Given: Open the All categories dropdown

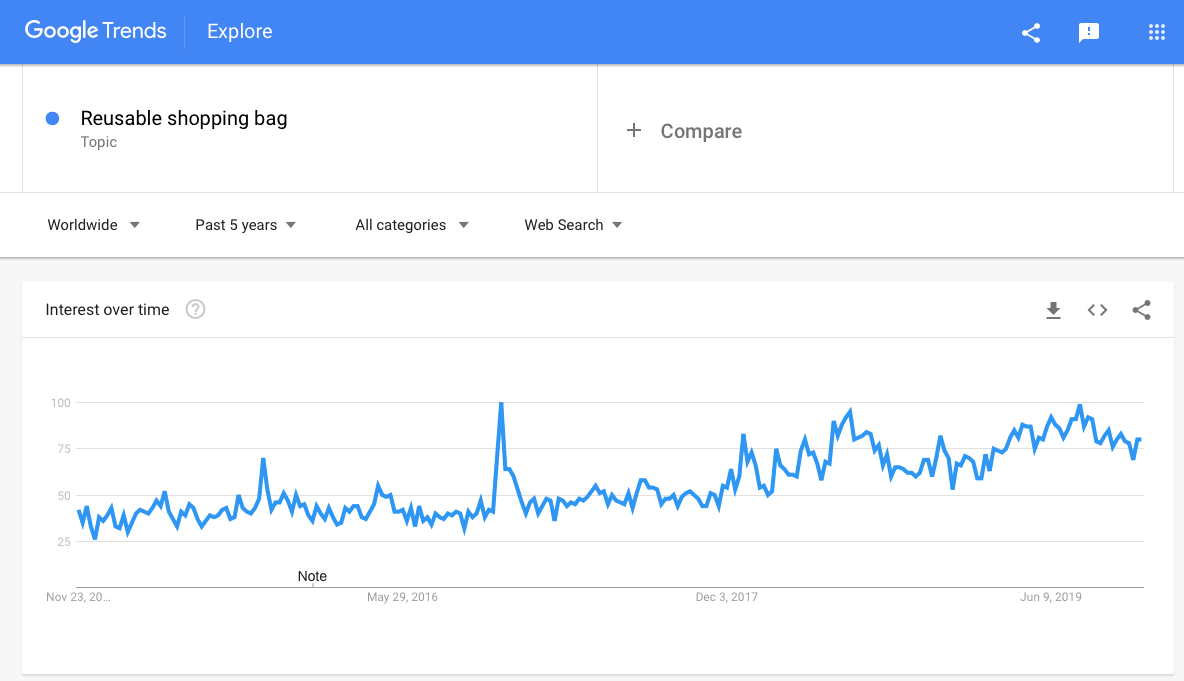Looking at the screenshot, I should 411,225.
